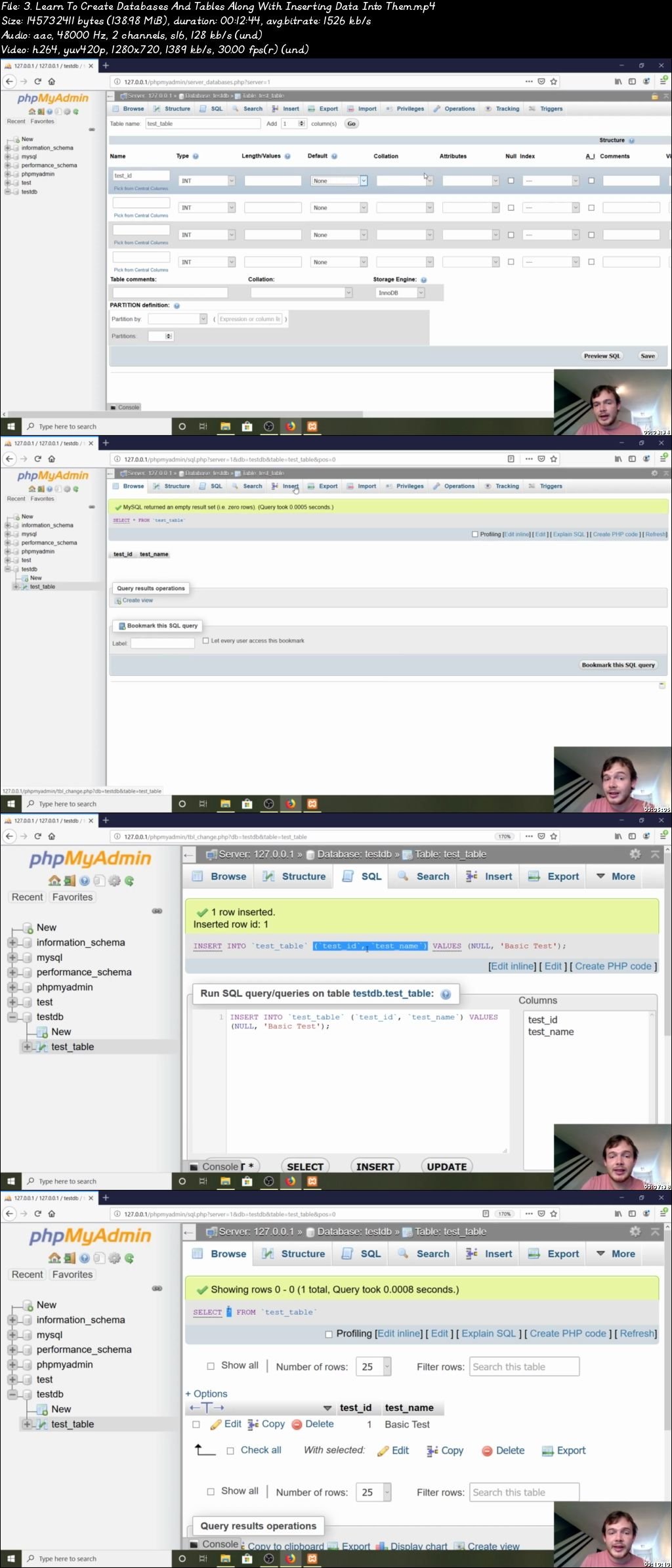672x1568 pixels.
Task: Open the InnoDB Storage Engine dropdown
Action: (x=400, y=293)
